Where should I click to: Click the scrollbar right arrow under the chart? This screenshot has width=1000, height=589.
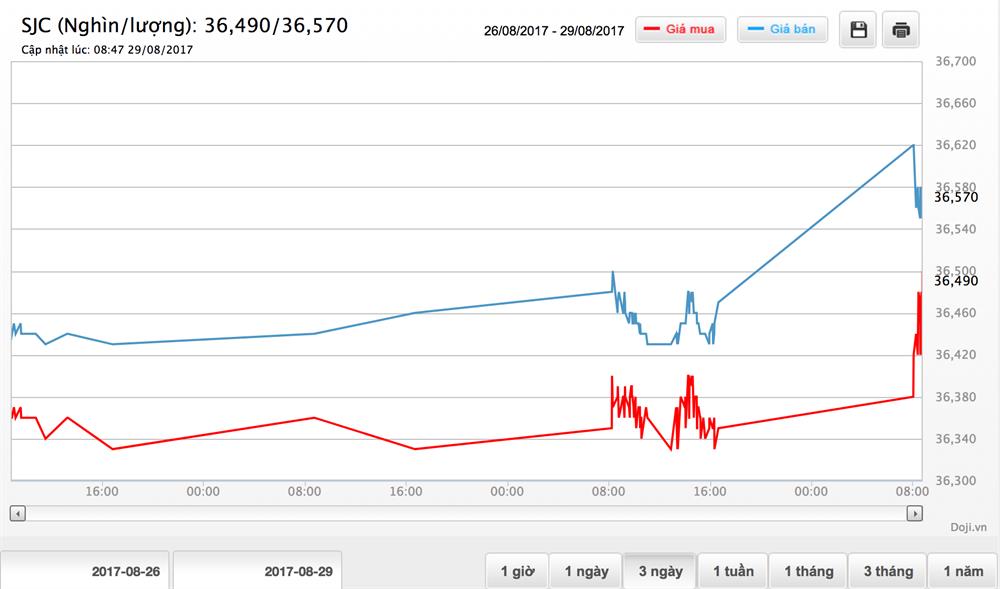pos(914,513)
